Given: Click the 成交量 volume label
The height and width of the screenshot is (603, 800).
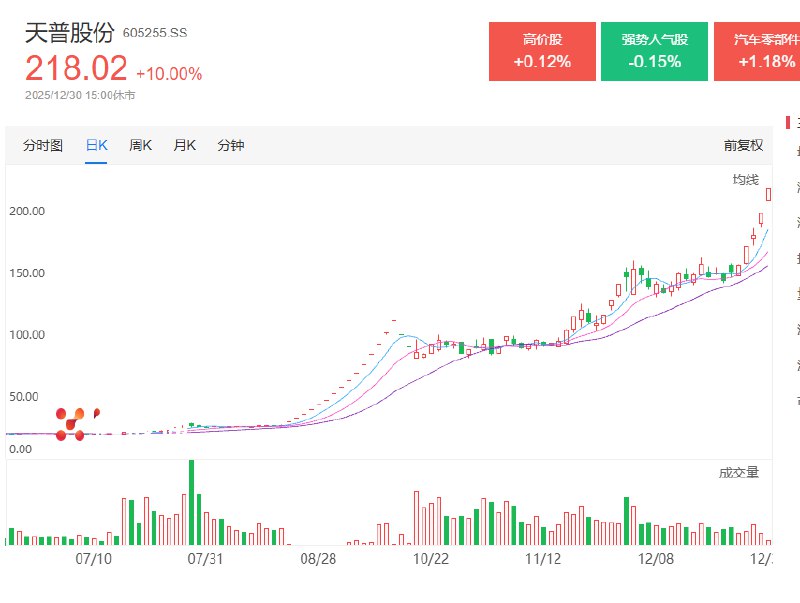Looking at the screenshot, I should click(x=739, y=473).
